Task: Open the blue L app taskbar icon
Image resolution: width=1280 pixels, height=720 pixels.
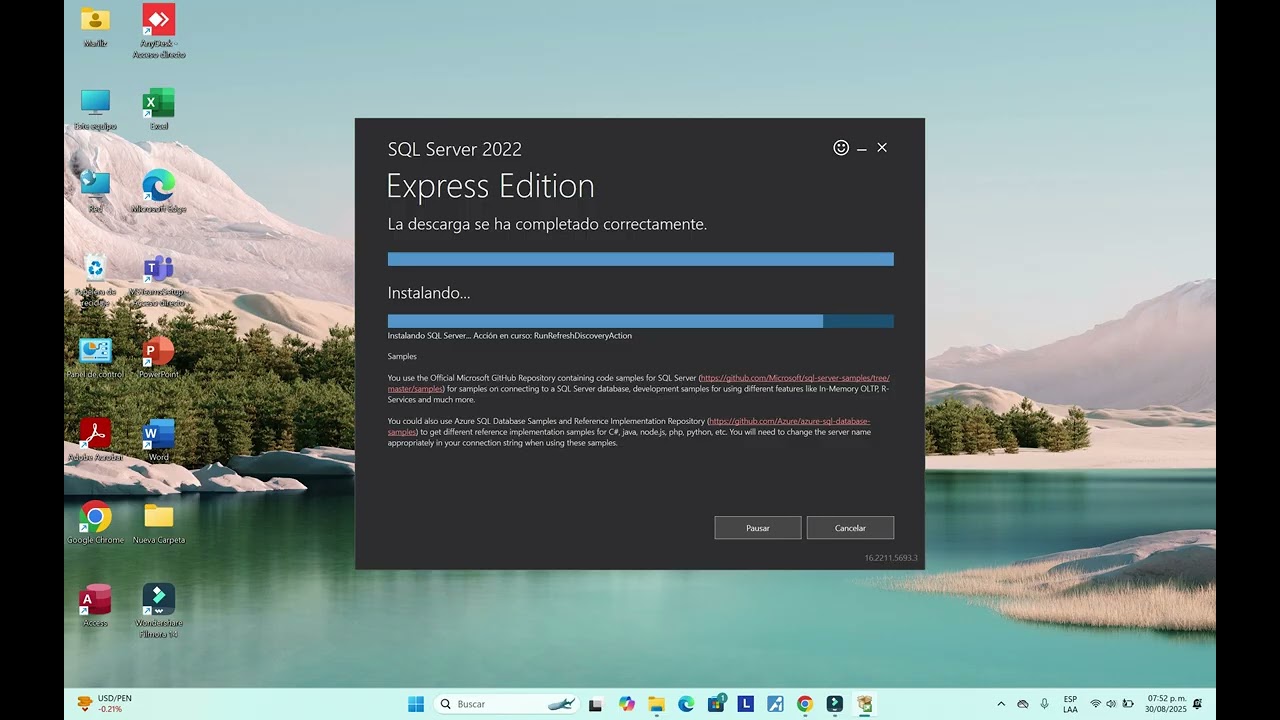Action: pyautogui.click(x=745, y=704)
